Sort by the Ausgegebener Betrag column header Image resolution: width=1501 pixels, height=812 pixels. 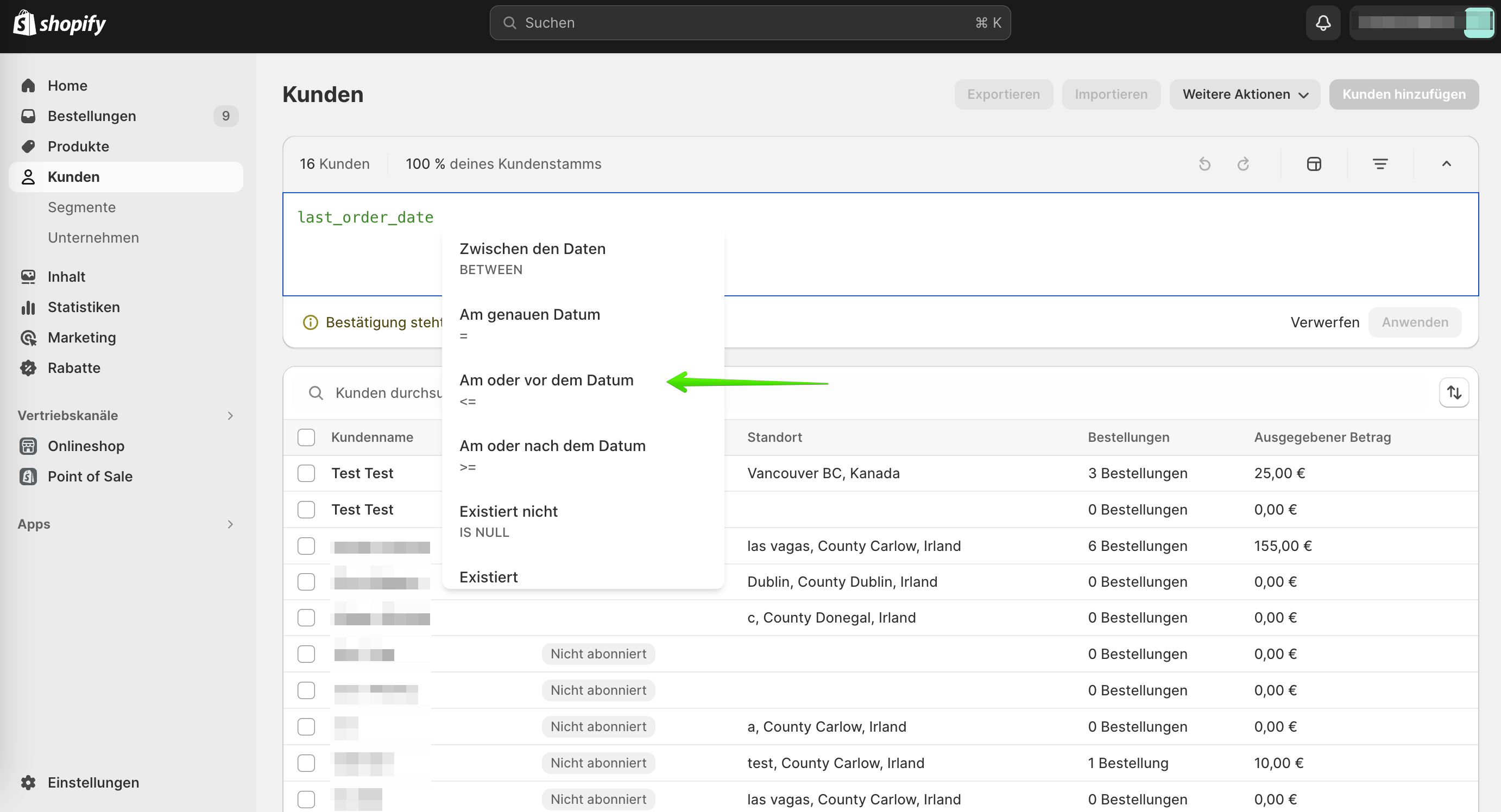coord(1322,437)
